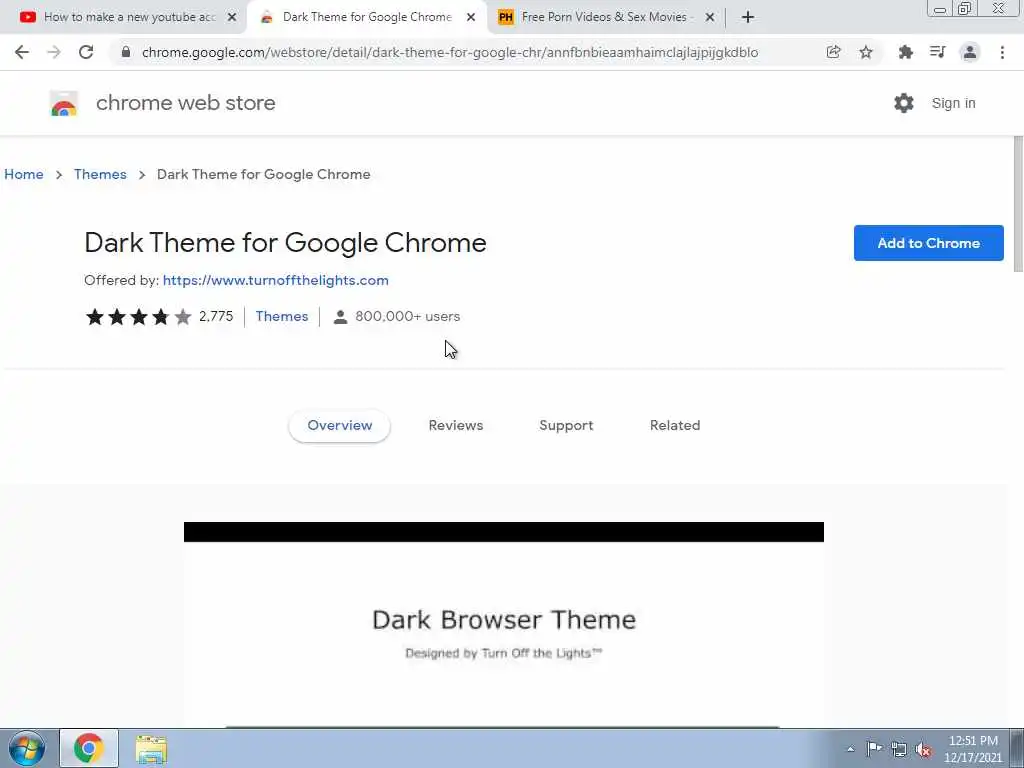Image resolution: width=1024 pixels, height=768 pixels.
Task: Click the forward navigation arrow
Action: pyautogui.click(x=54, y=52)
